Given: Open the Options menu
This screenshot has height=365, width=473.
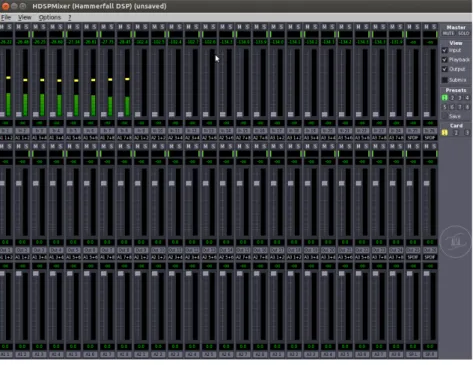Looking at the screenshot, I should pyautogui.click(x=50, y=17).
